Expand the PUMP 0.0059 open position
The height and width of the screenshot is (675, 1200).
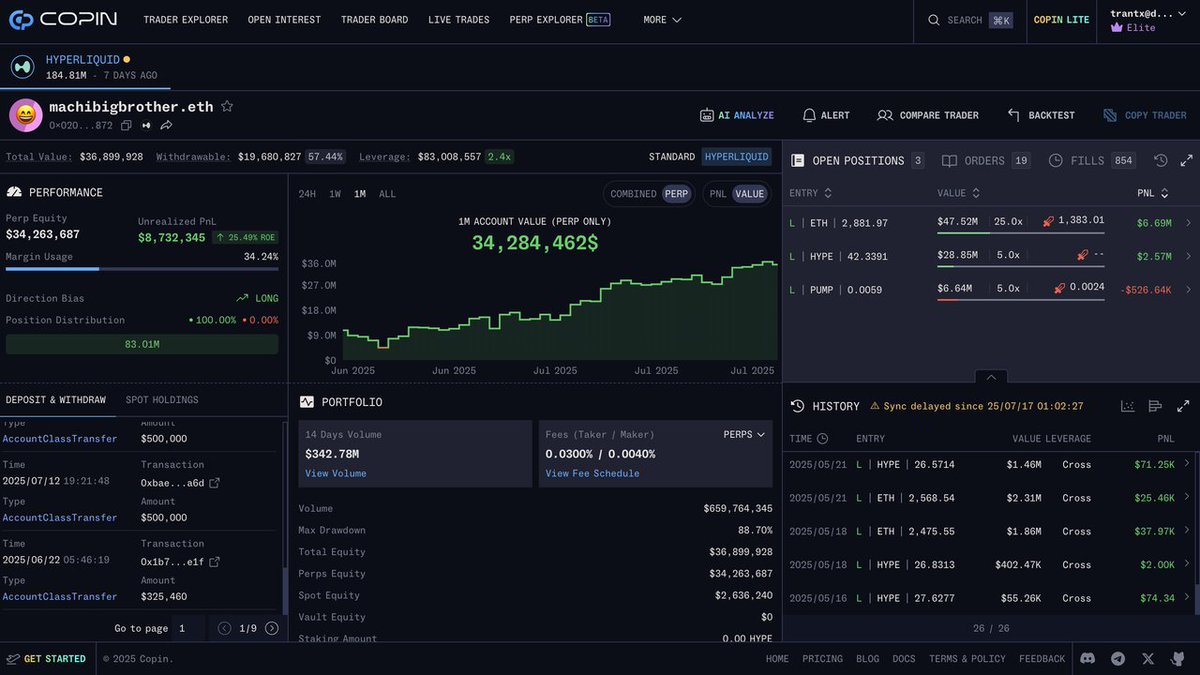[1188, 290]
